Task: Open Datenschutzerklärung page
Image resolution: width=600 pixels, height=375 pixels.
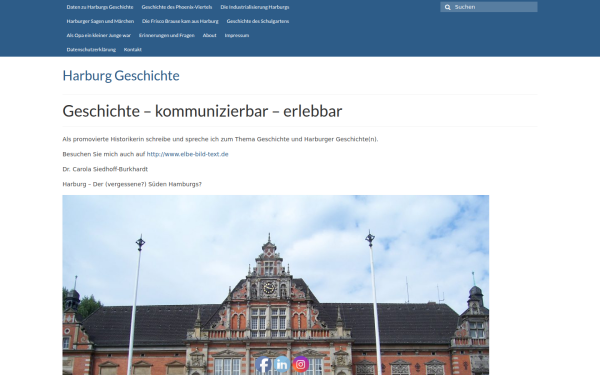Action: 91,49
